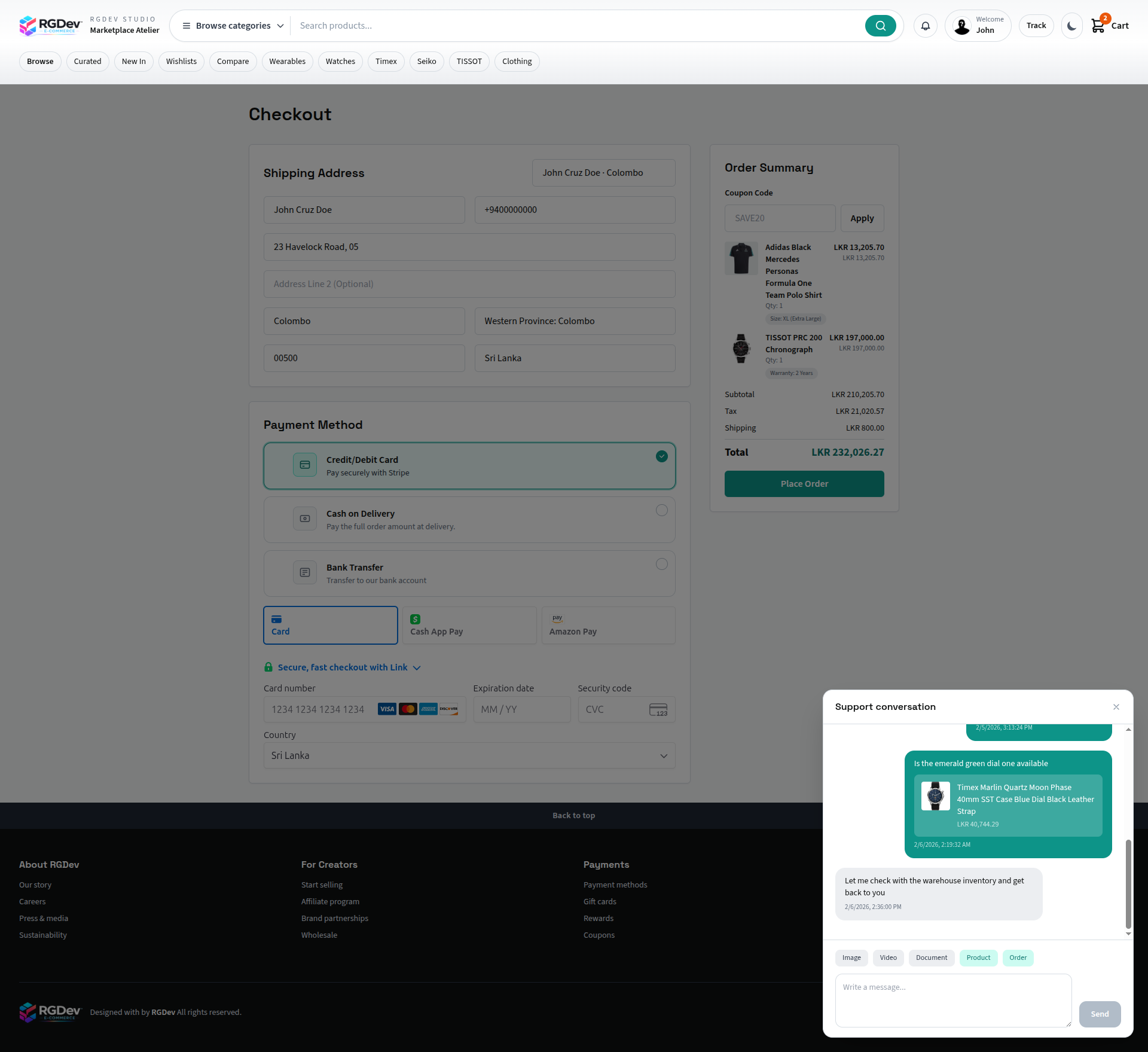This screenshot has height=1052, width=1148.
Task: Select the Amazon Pay payment icon
Action: [x=557, y=618]
